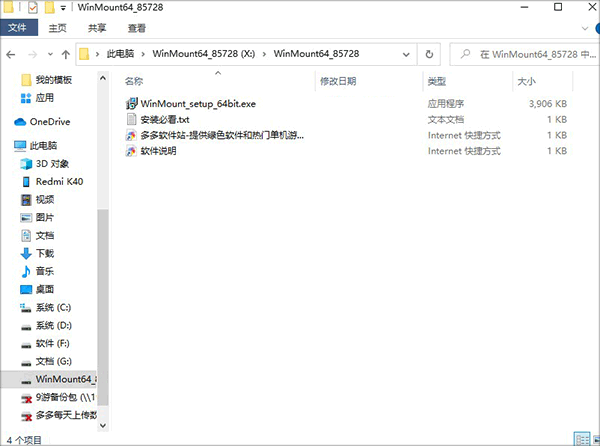
Task: Click the Redmi K40 phone icon
Action: tap(26, 181)
